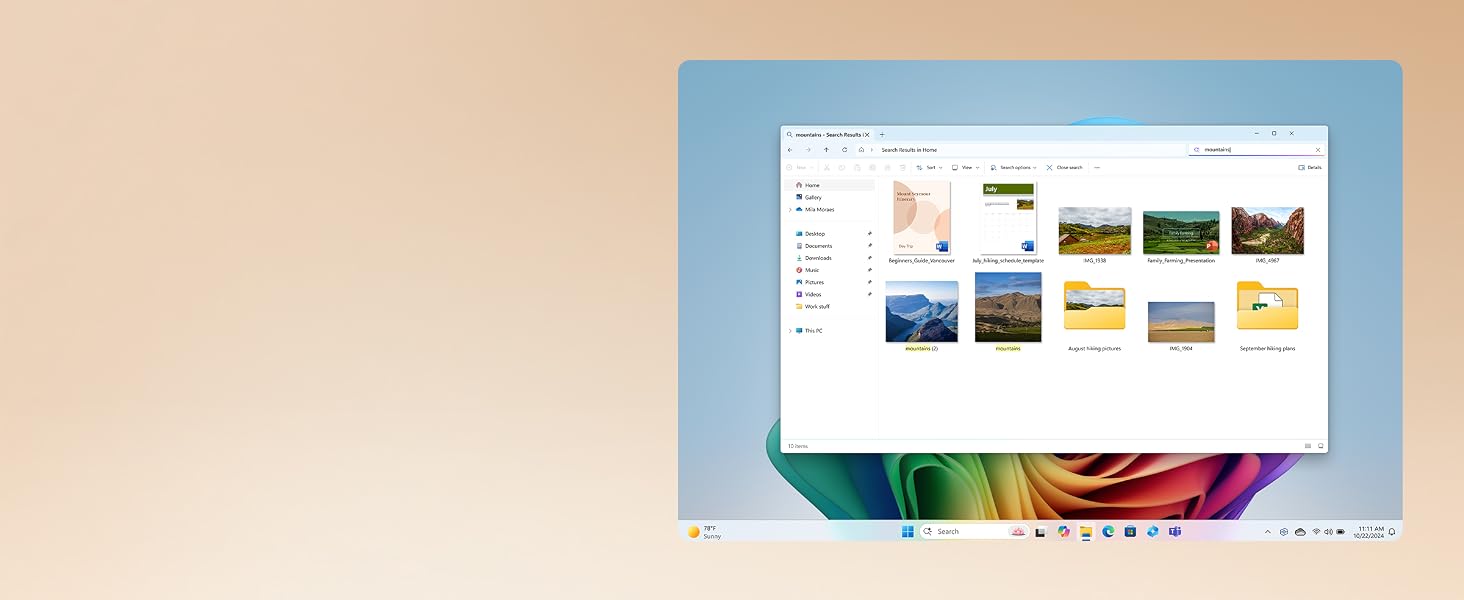Screen dimensions: 1464x600
Task: Open the See more (three dots) menu
Action: click(1097, 167)
